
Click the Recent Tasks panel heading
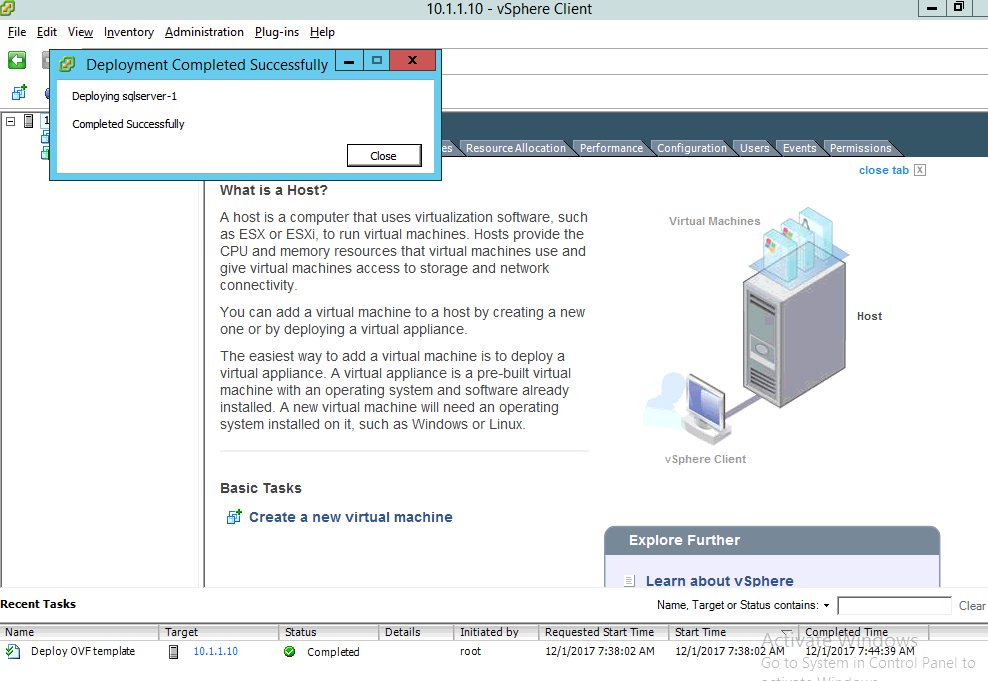tap(38, 604)
